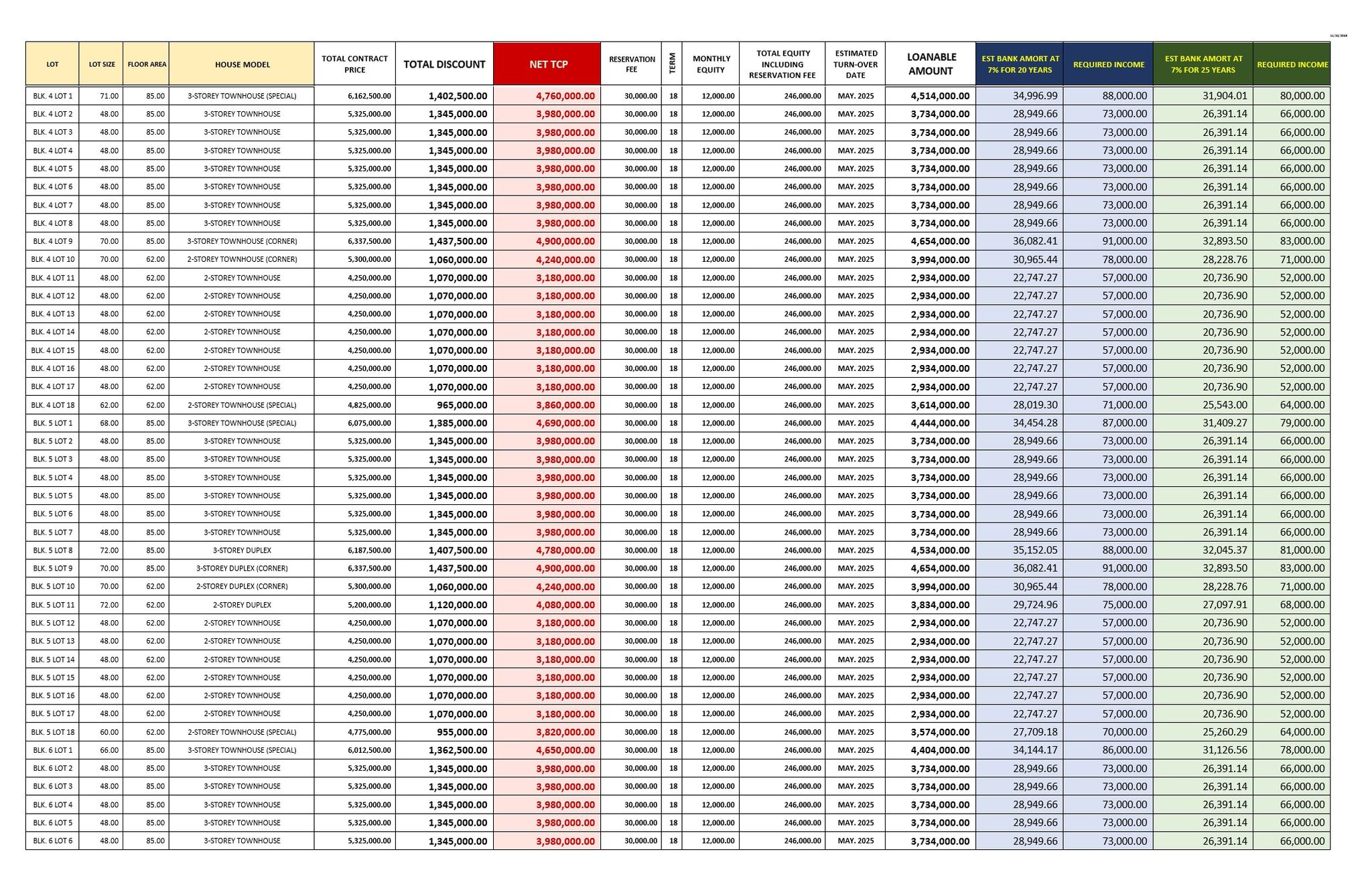
Task: Click the 3-STOREY DUPLEX (CORNER) model cell
Action: [242, 569]
